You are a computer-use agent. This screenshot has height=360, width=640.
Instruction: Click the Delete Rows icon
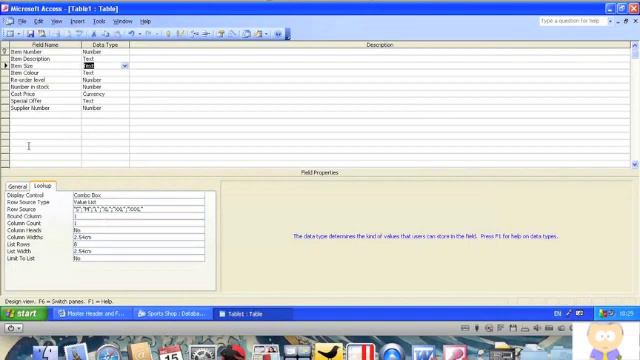click(206, 34)
